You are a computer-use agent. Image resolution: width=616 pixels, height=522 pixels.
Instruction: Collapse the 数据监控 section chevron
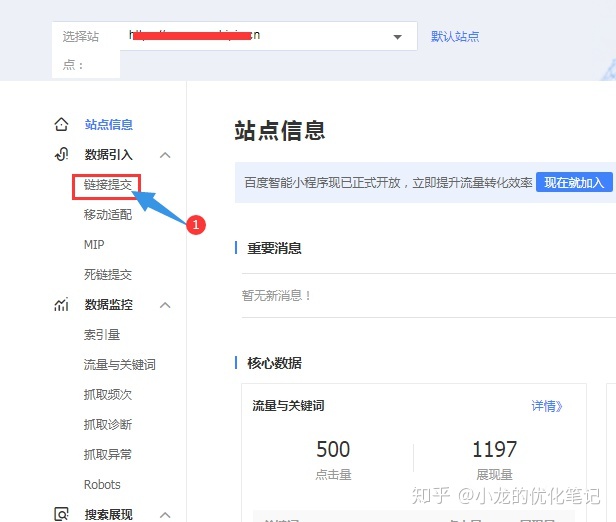(x=165, y=305)
